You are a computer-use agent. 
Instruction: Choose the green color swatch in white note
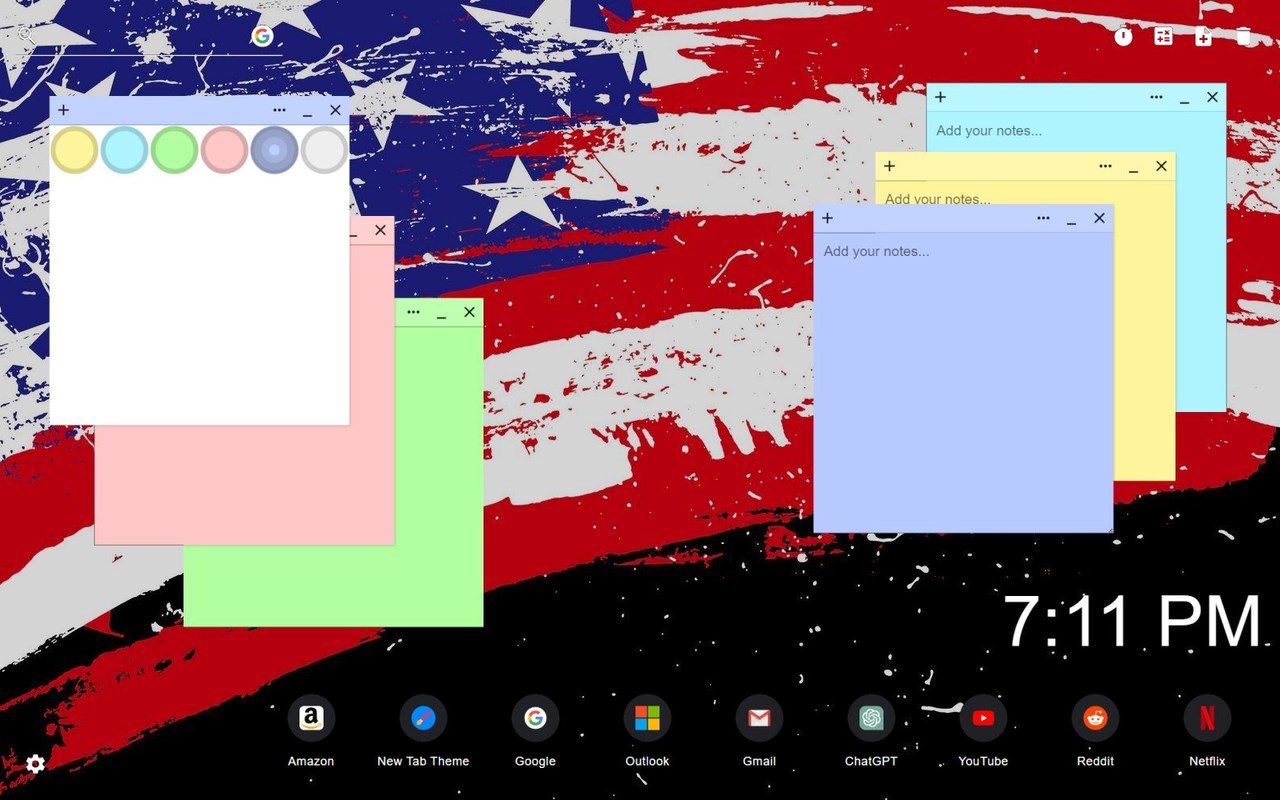coord(174,150)
